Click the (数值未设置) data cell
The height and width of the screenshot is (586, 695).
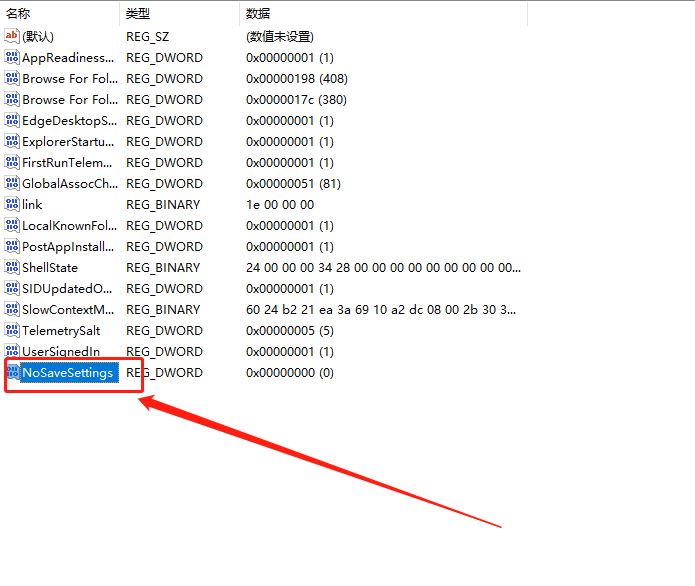(280, 36)
